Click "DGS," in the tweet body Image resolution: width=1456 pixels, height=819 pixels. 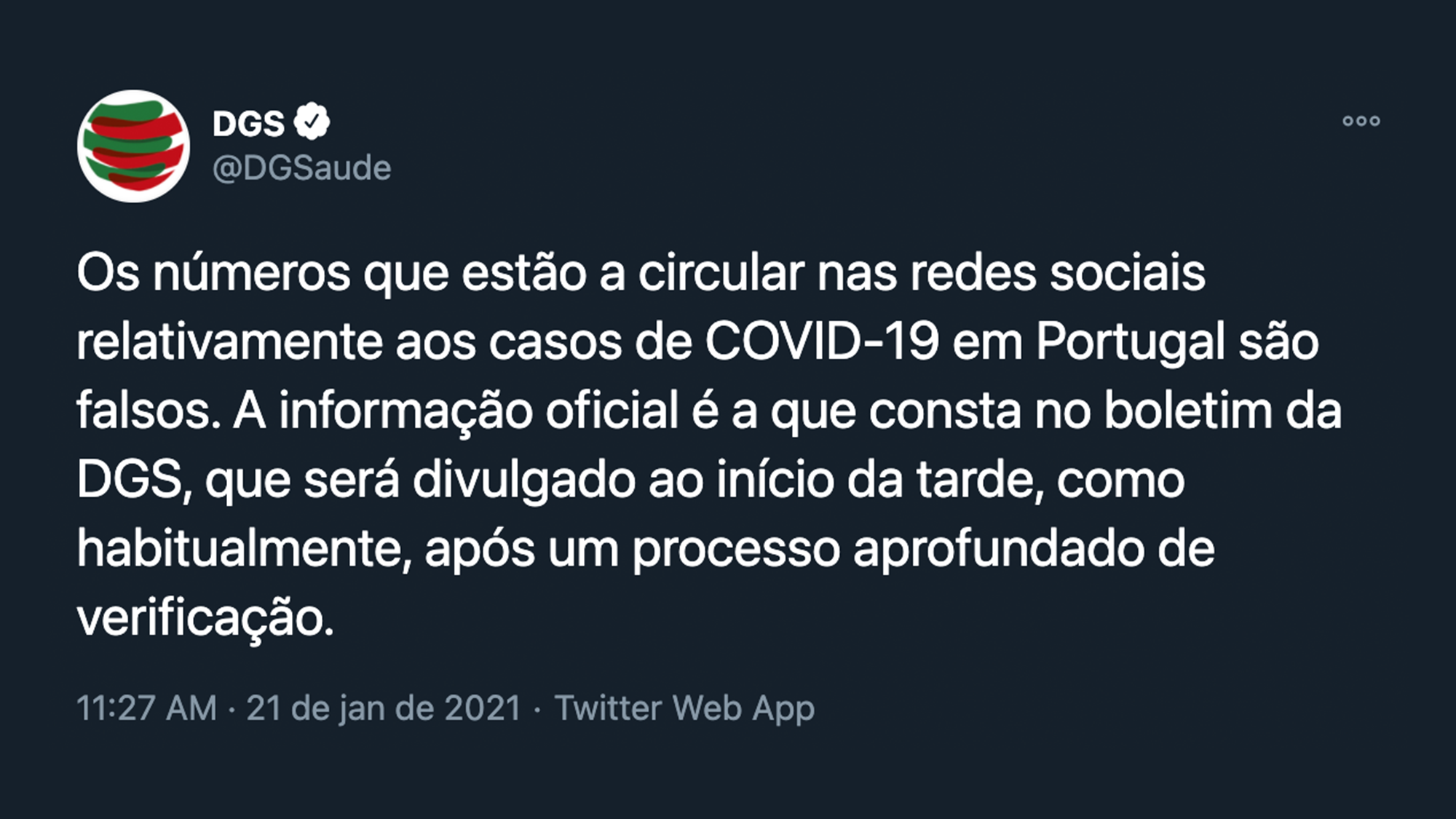point(134,480)
